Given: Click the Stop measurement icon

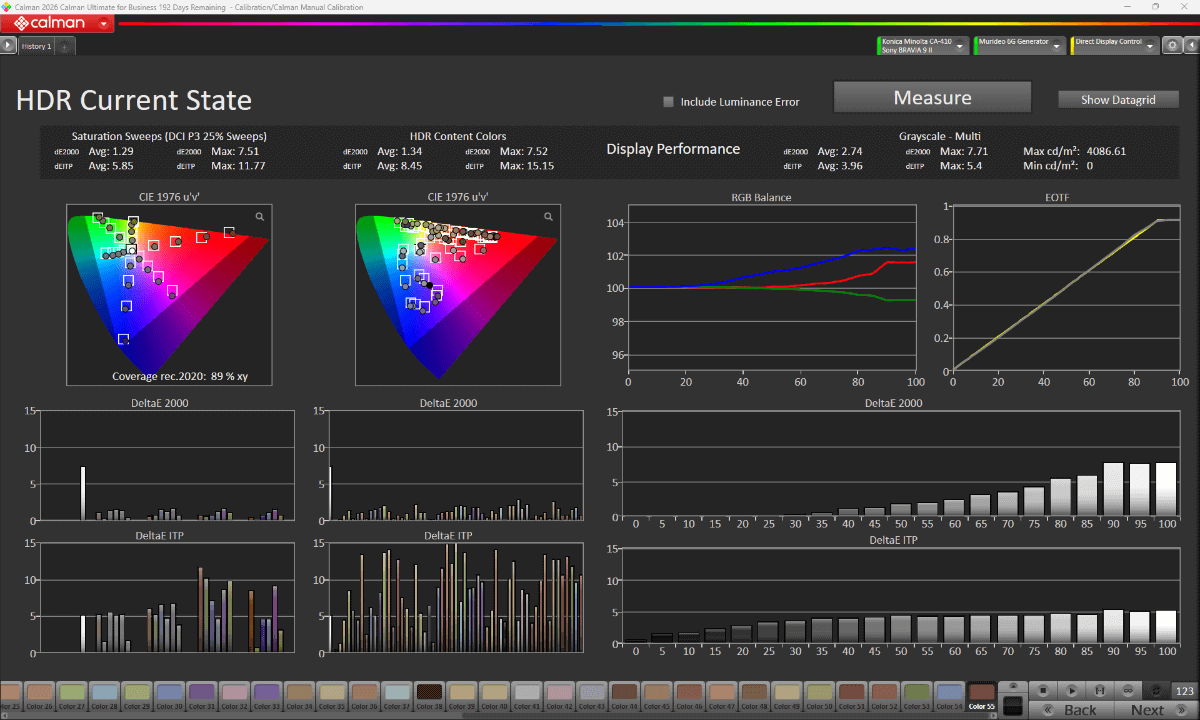Looking at the screenshot, I should (x=1043, y=690).
